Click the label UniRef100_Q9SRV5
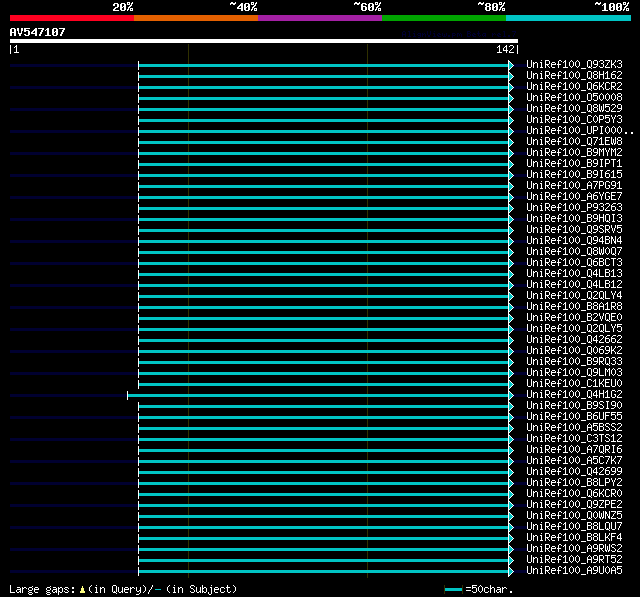Image resolution: width=640 pixels, height=597 pixels. click(x=574, y=230)
